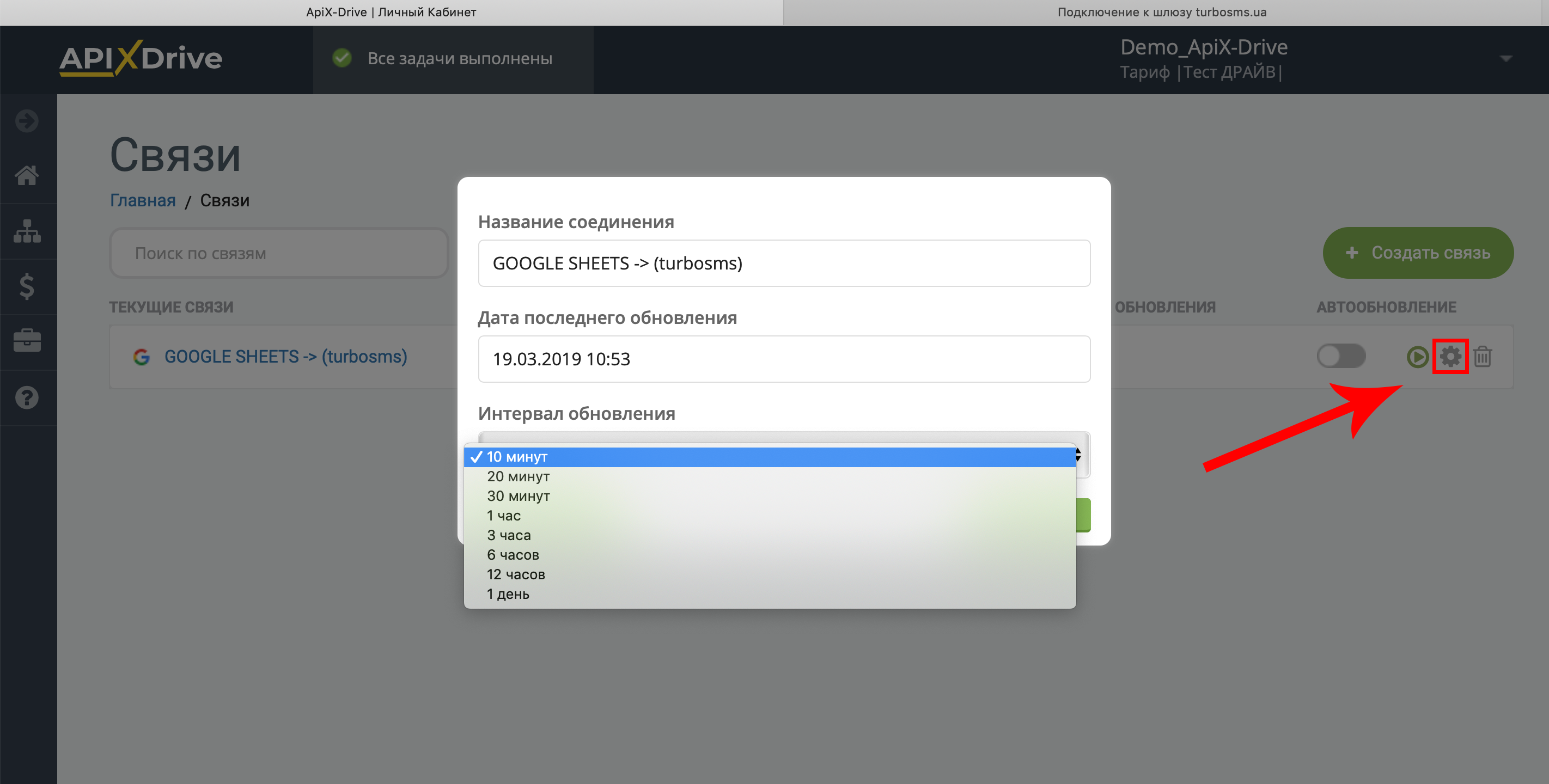Focus the Поиск по связям search field
This screenshot has height=784, width=1549.
point(279,253)
